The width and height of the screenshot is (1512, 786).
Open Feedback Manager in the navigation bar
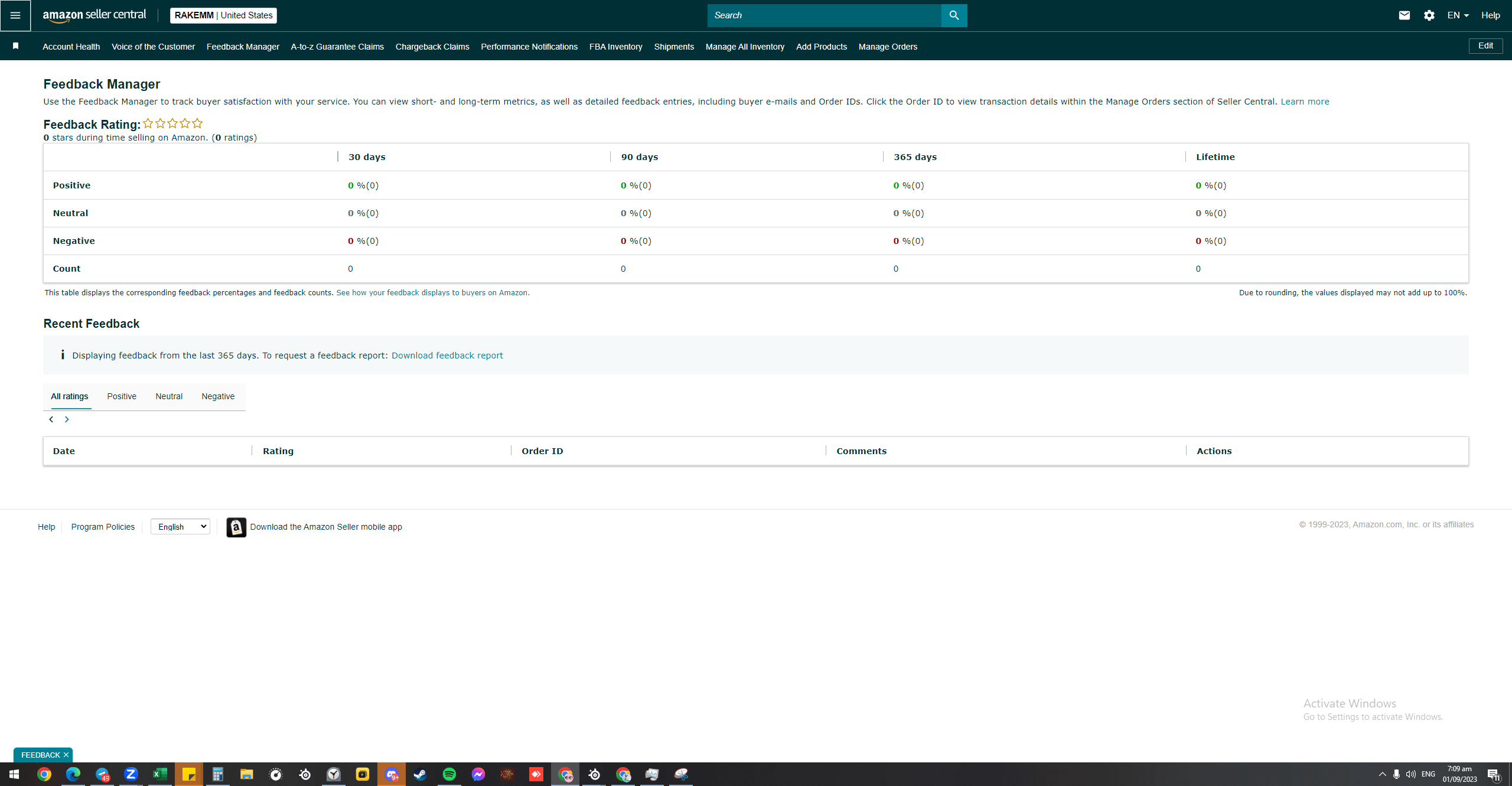click(x=243, y=47)
